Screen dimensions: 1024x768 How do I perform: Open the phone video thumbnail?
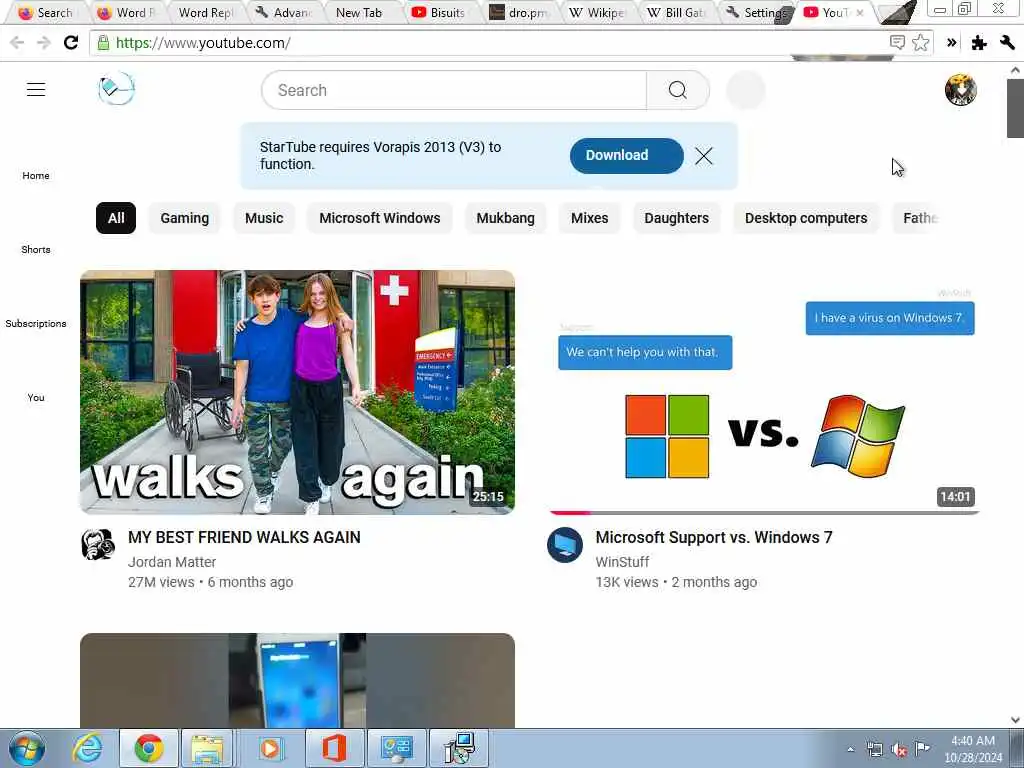[x=297, y=680]
